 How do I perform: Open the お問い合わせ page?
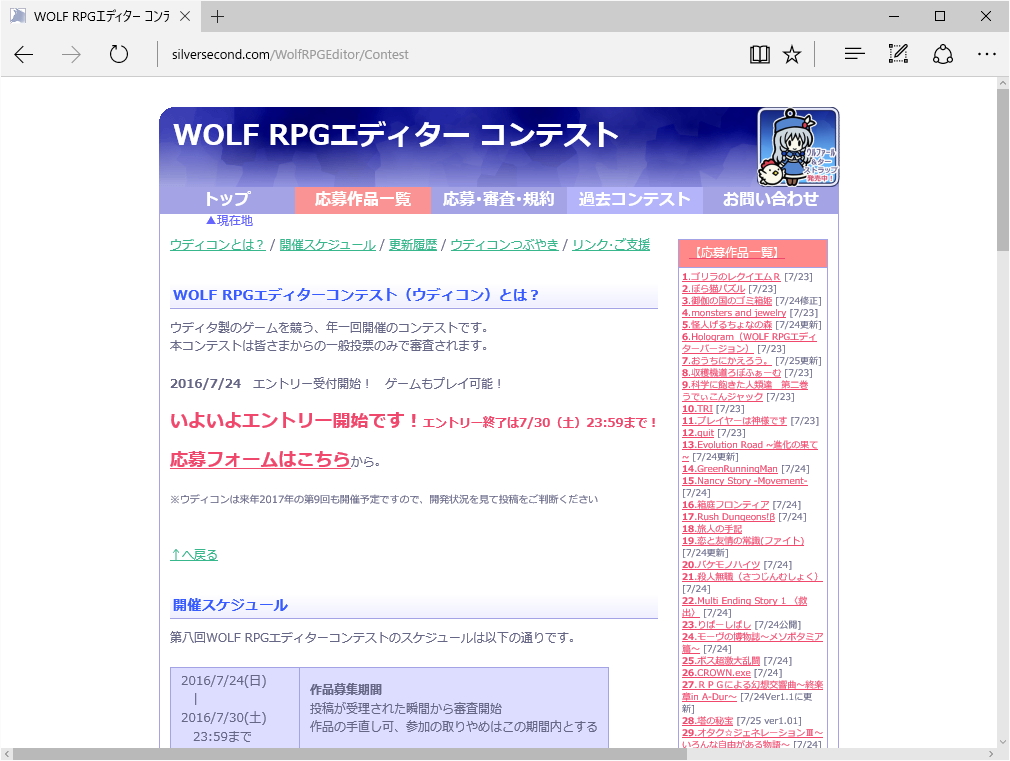click(x=770, y=199)
